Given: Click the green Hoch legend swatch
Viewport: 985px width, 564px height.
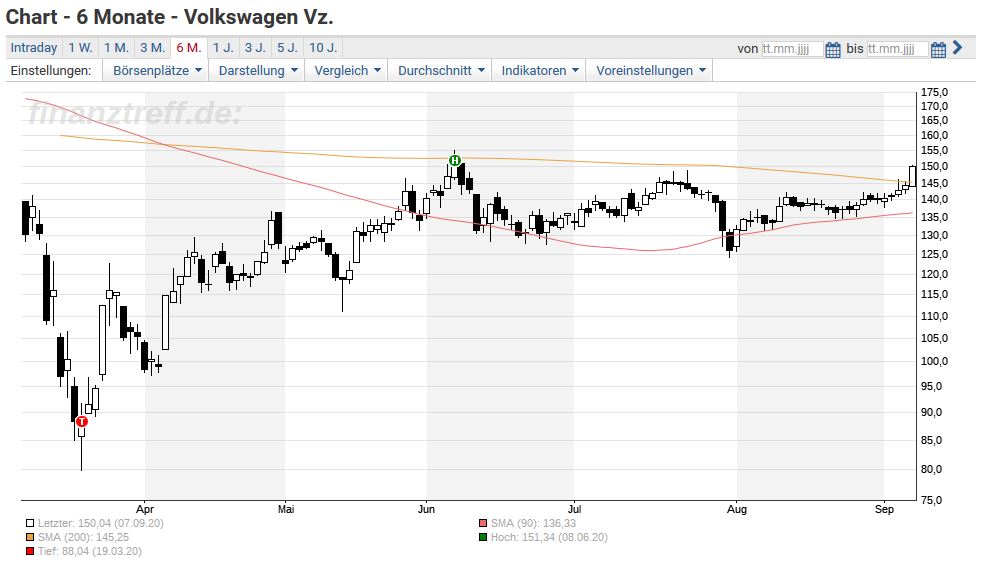Looking at the screenshot, I should point(483,537).
